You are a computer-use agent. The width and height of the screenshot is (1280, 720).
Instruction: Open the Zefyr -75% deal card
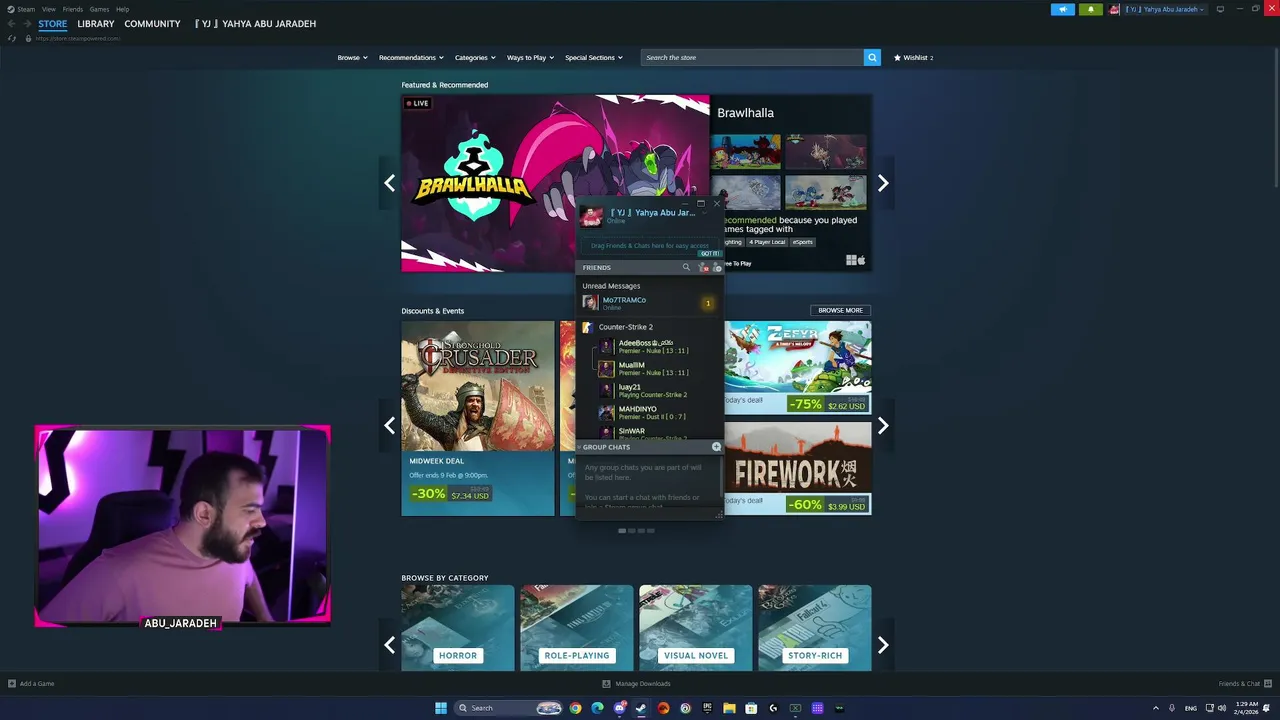point(797,367)
